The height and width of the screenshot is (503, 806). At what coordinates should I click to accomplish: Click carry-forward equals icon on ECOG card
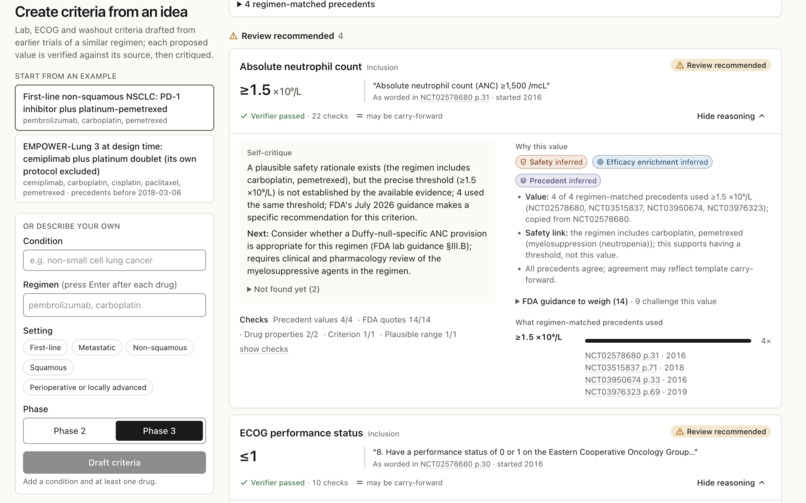point(360,482)
